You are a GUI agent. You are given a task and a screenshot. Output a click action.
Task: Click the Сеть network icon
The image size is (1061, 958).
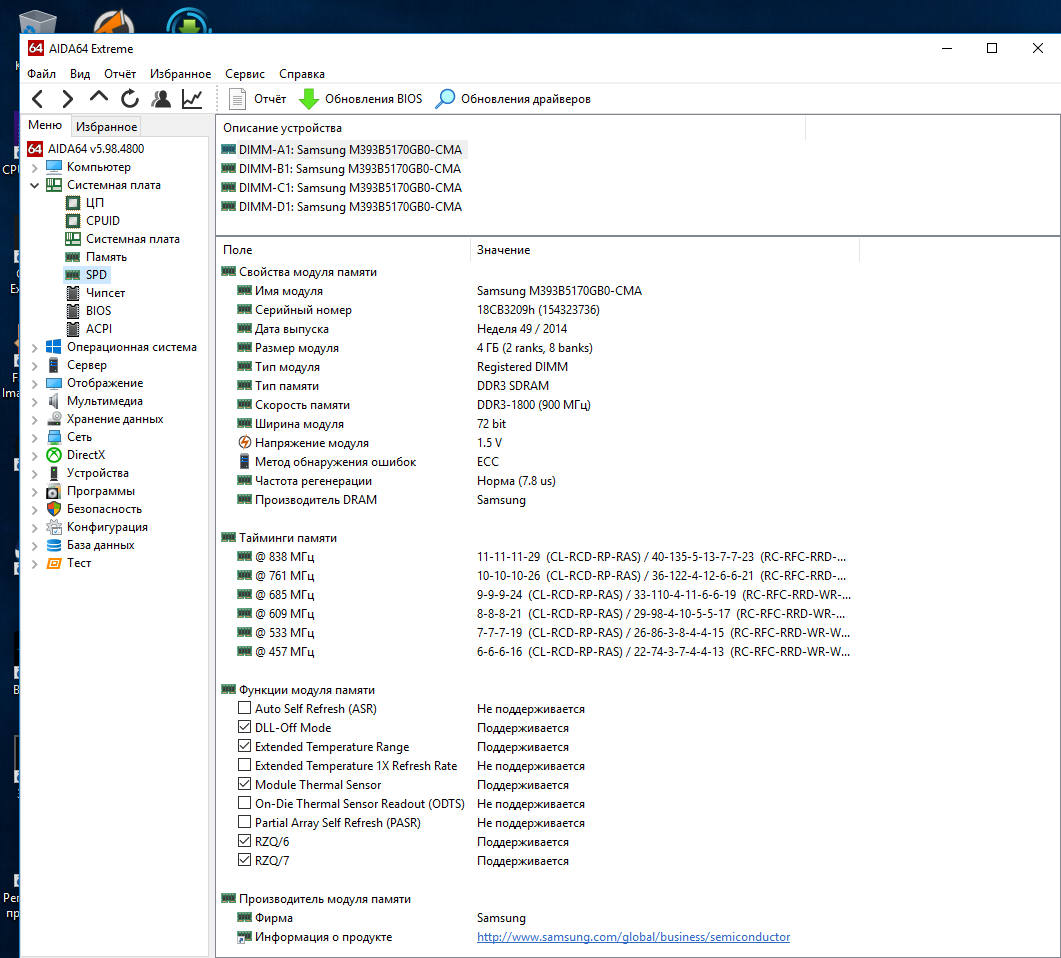point(54,436)
